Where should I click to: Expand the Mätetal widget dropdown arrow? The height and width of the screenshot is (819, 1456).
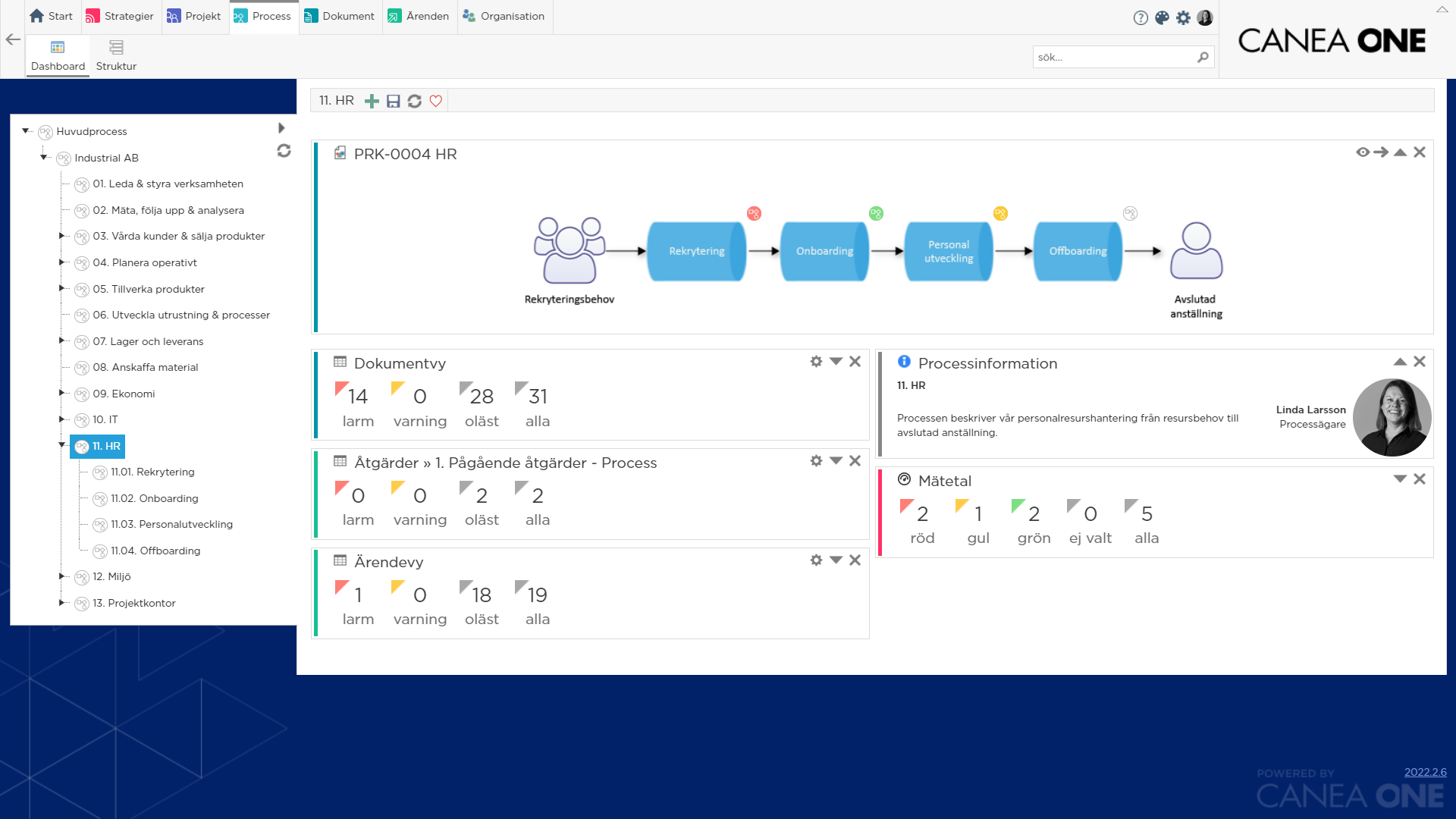1400,479
